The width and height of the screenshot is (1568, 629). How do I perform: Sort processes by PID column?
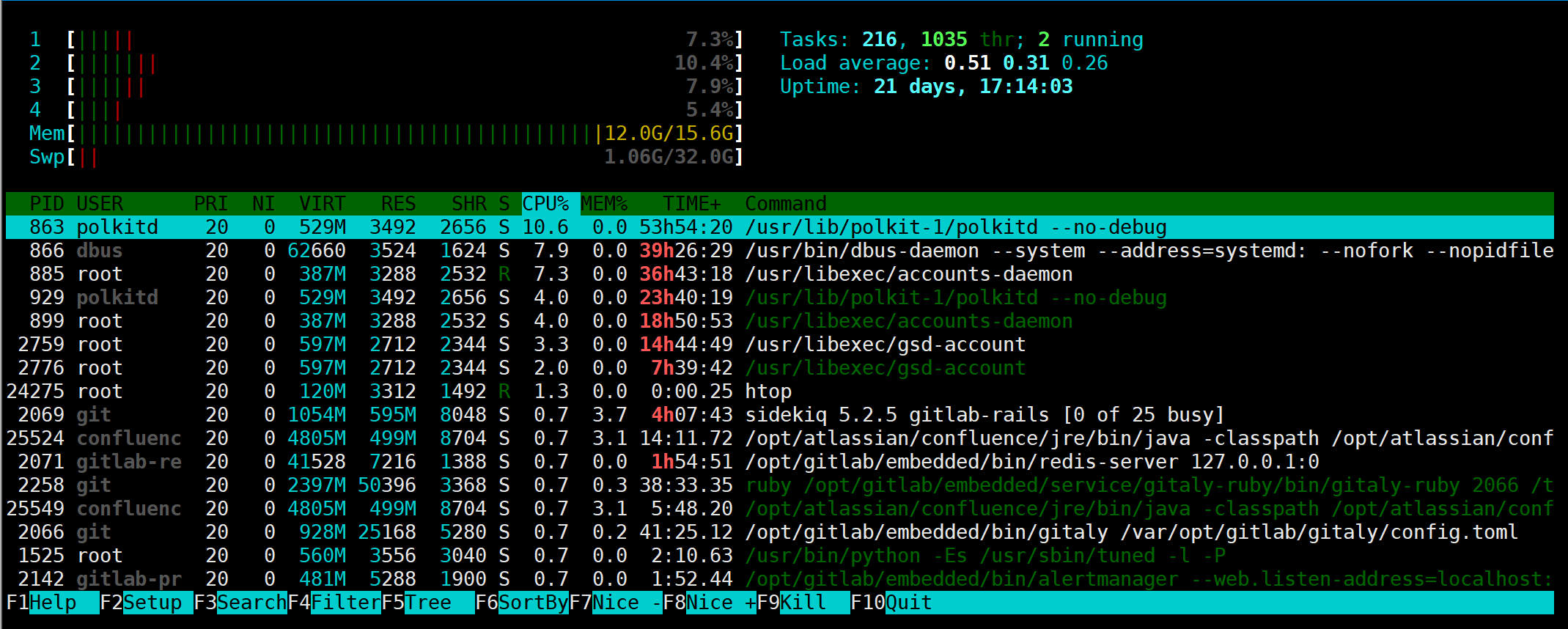click(47, 204)
